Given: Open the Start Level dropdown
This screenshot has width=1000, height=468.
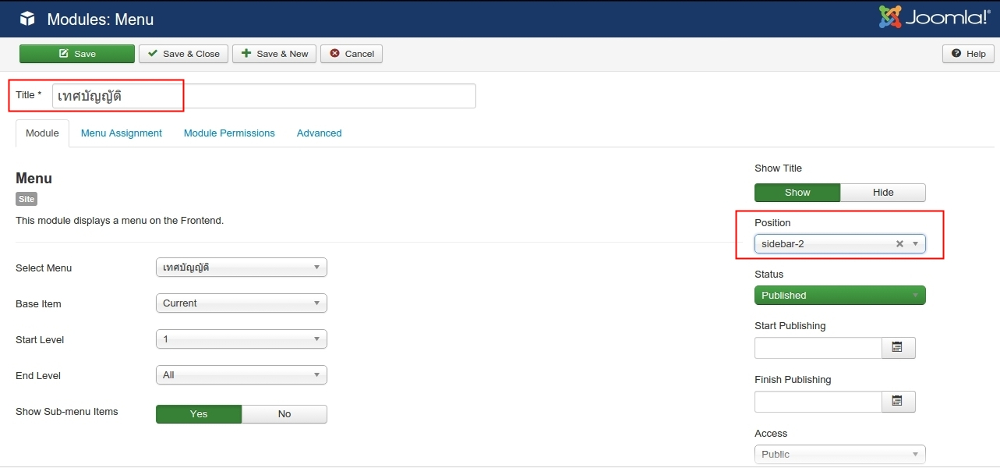Looking at the screenshot, I should [x=242, y=339].
